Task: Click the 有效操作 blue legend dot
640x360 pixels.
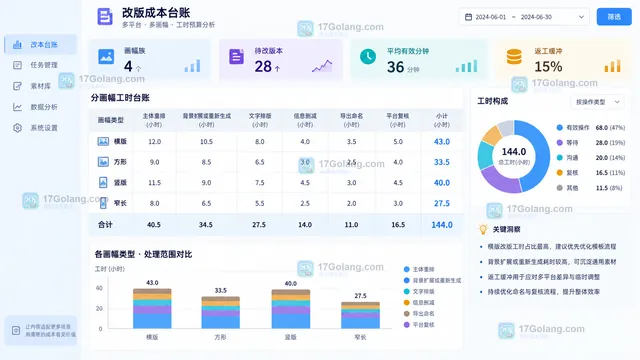Action: (x=560, y=127)
